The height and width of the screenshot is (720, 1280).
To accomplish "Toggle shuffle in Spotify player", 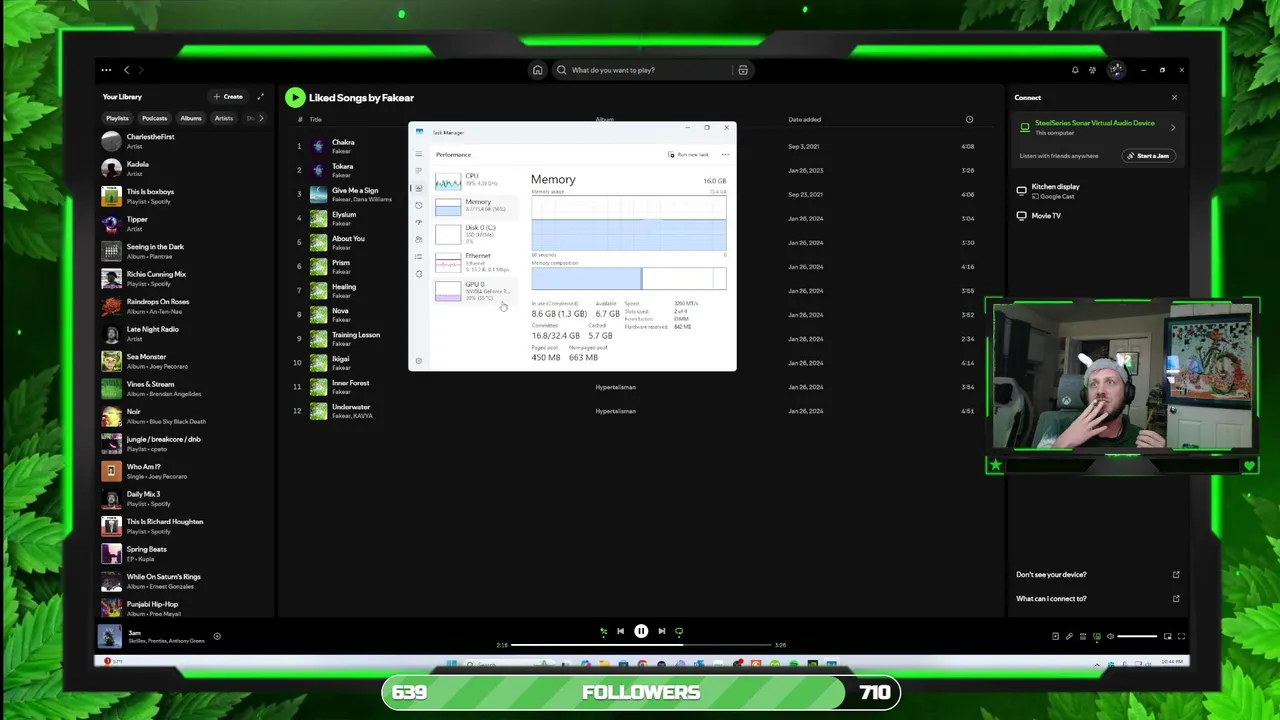I will pyautogui.click(x=603, y=631).
